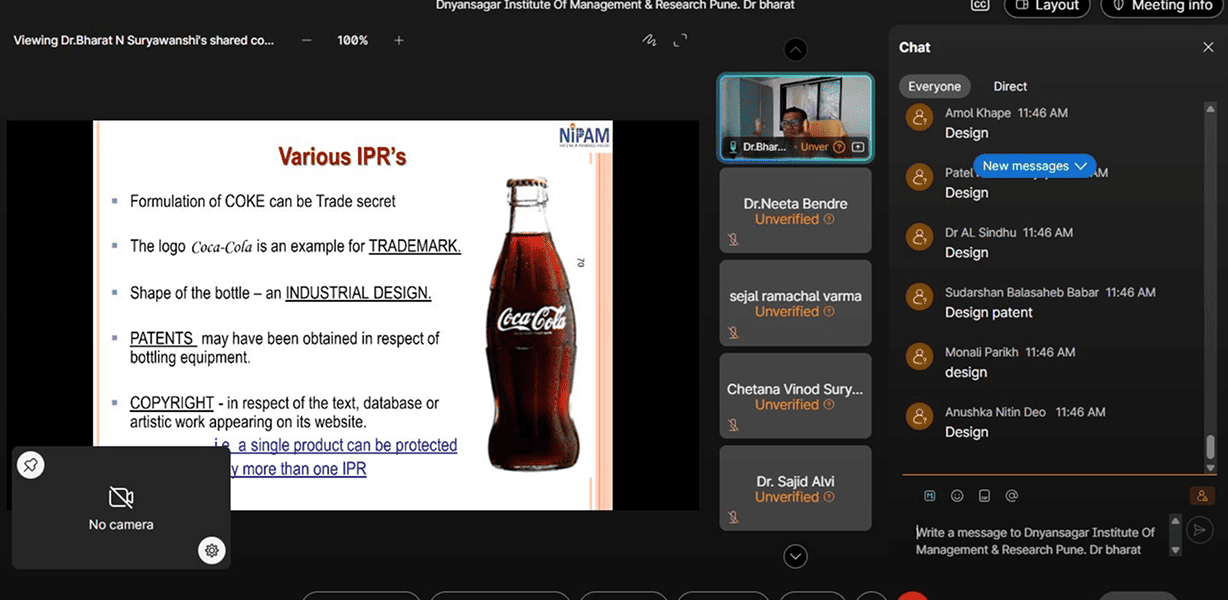Click Monali Parikh's avatar in chat
Image resolution: width=1228 pixels, height=600 pixels.
[919, 357]
